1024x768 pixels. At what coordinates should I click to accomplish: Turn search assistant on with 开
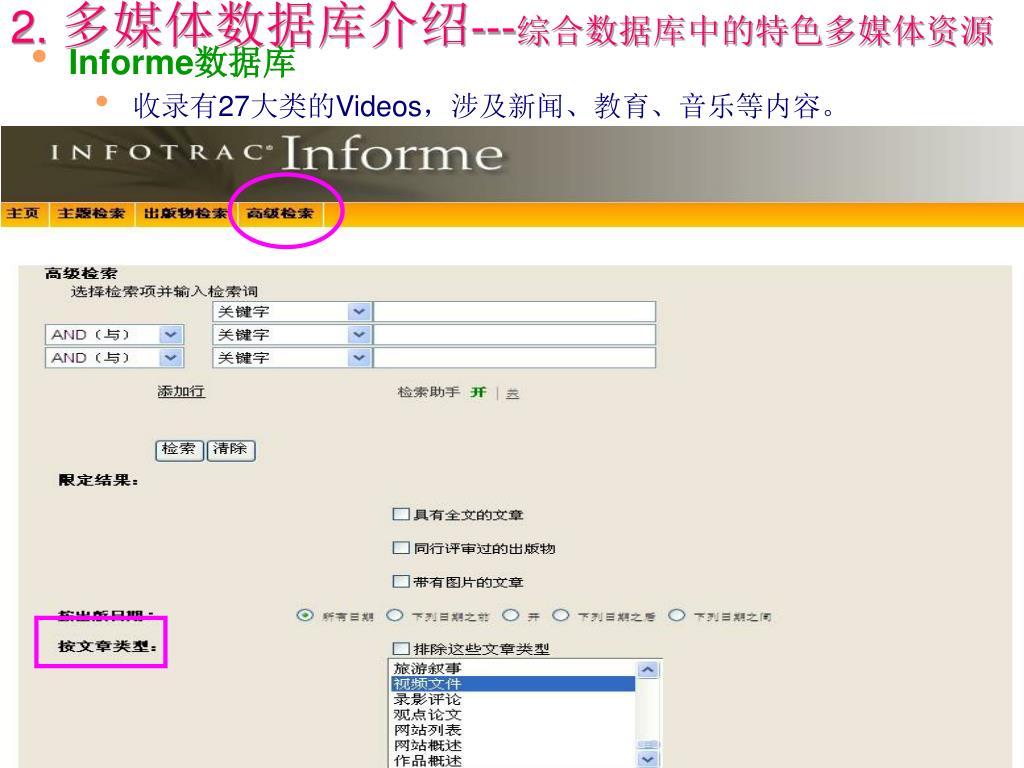[479, 392]
